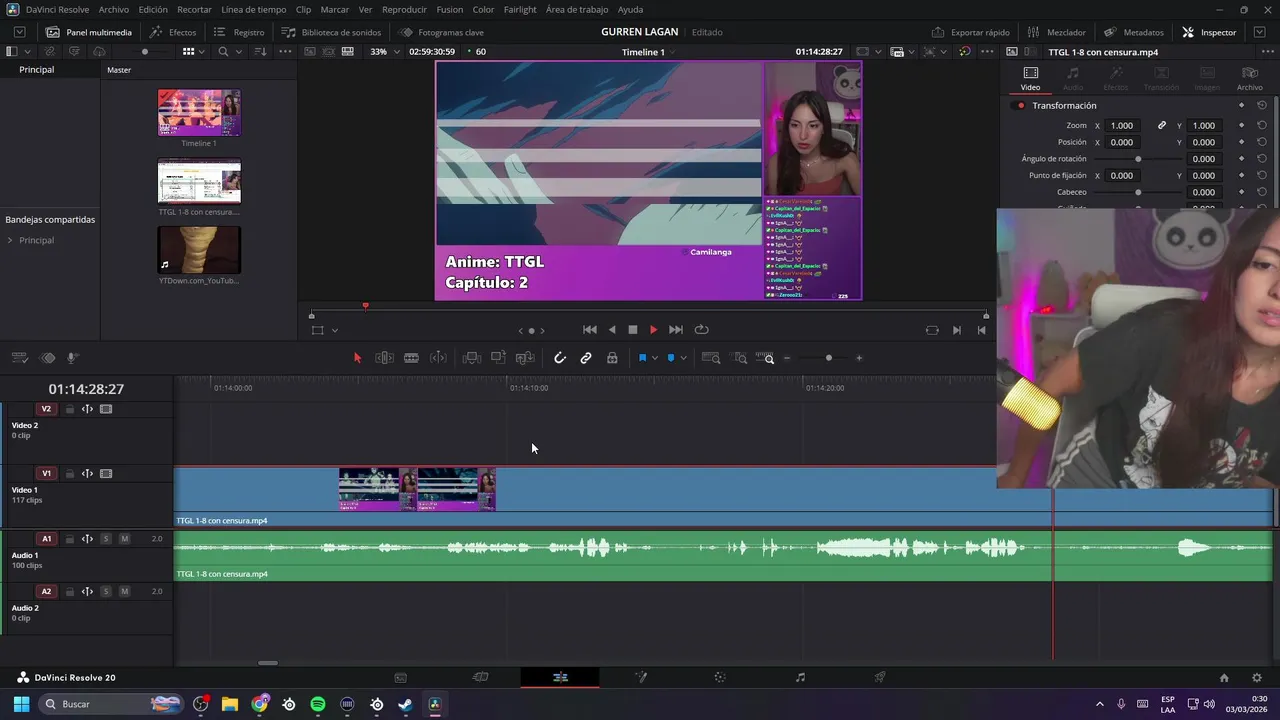The image size is (1280, 720).
Task: Jump to last frame button
Action: [676, 330]
